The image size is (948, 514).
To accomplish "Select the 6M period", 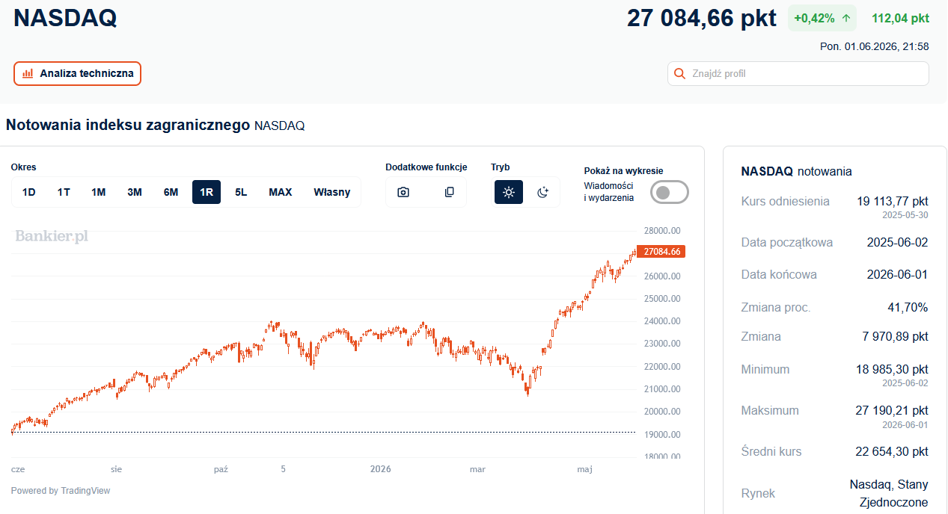I will (x=171, y=192).
